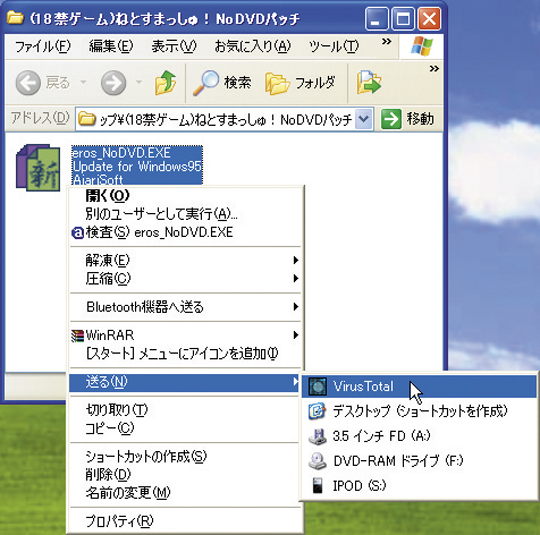Expand hidden toolbar buttons chevron

(434, 69)
